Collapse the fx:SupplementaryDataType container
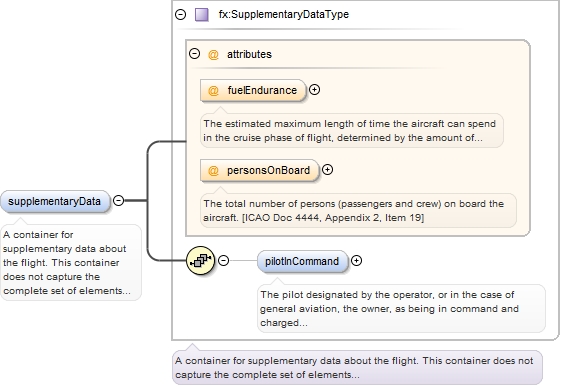Screen dimensions: 561x388 [180, 14]
